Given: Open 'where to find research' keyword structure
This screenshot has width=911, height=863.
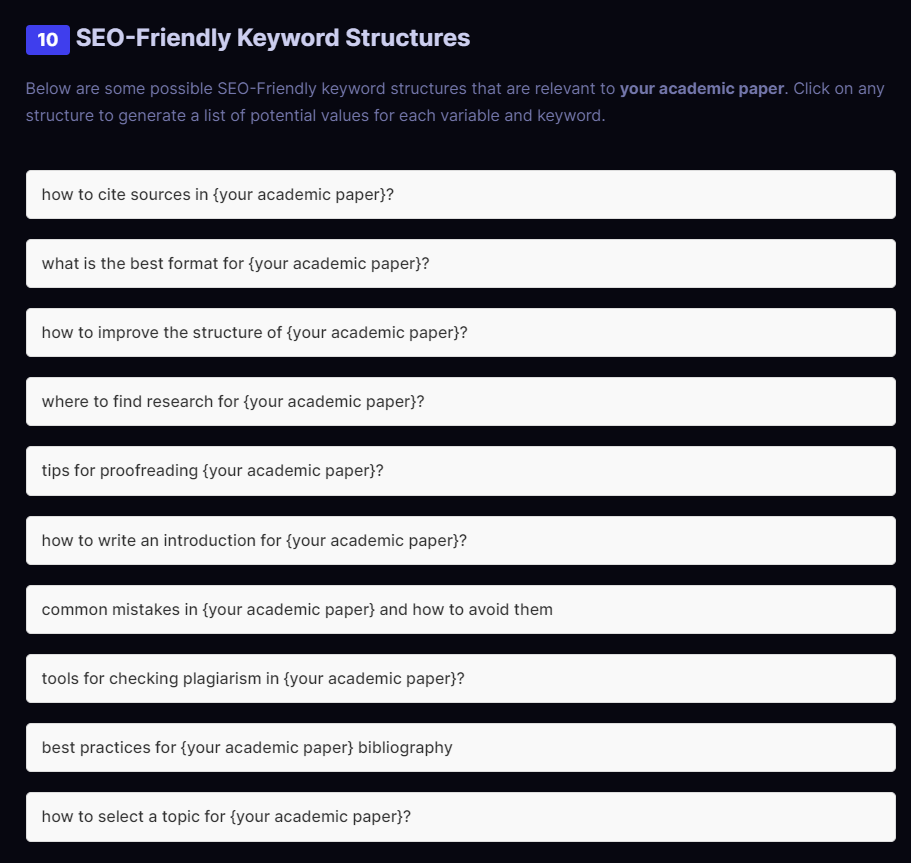Looking at the screenshot, I should tap(460, 402).
